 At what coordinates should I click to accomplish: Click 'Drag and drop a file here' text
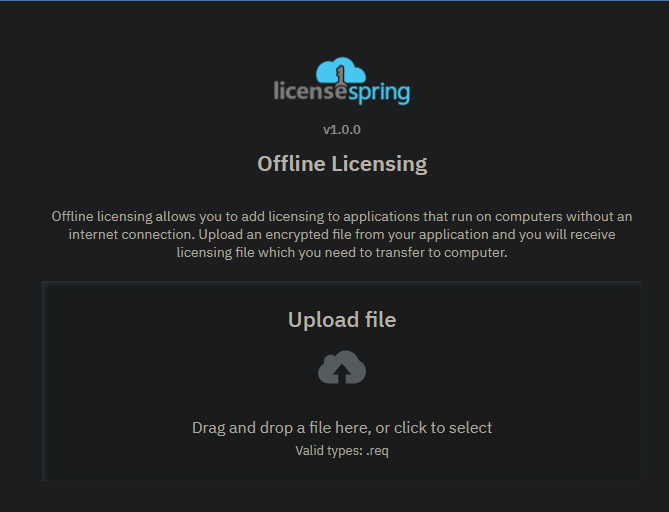[x=282, y=428]
